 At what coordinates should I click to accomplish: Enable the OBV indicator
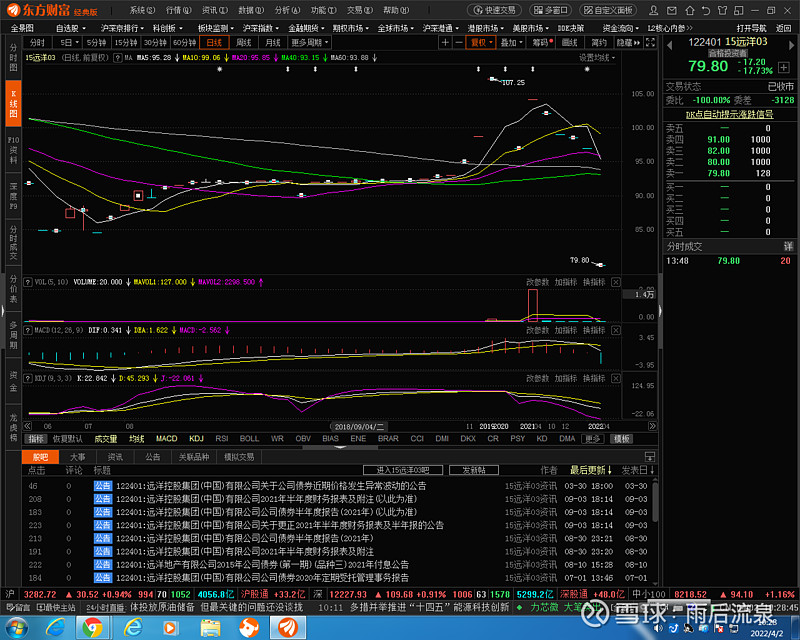(x=303, y=439)
